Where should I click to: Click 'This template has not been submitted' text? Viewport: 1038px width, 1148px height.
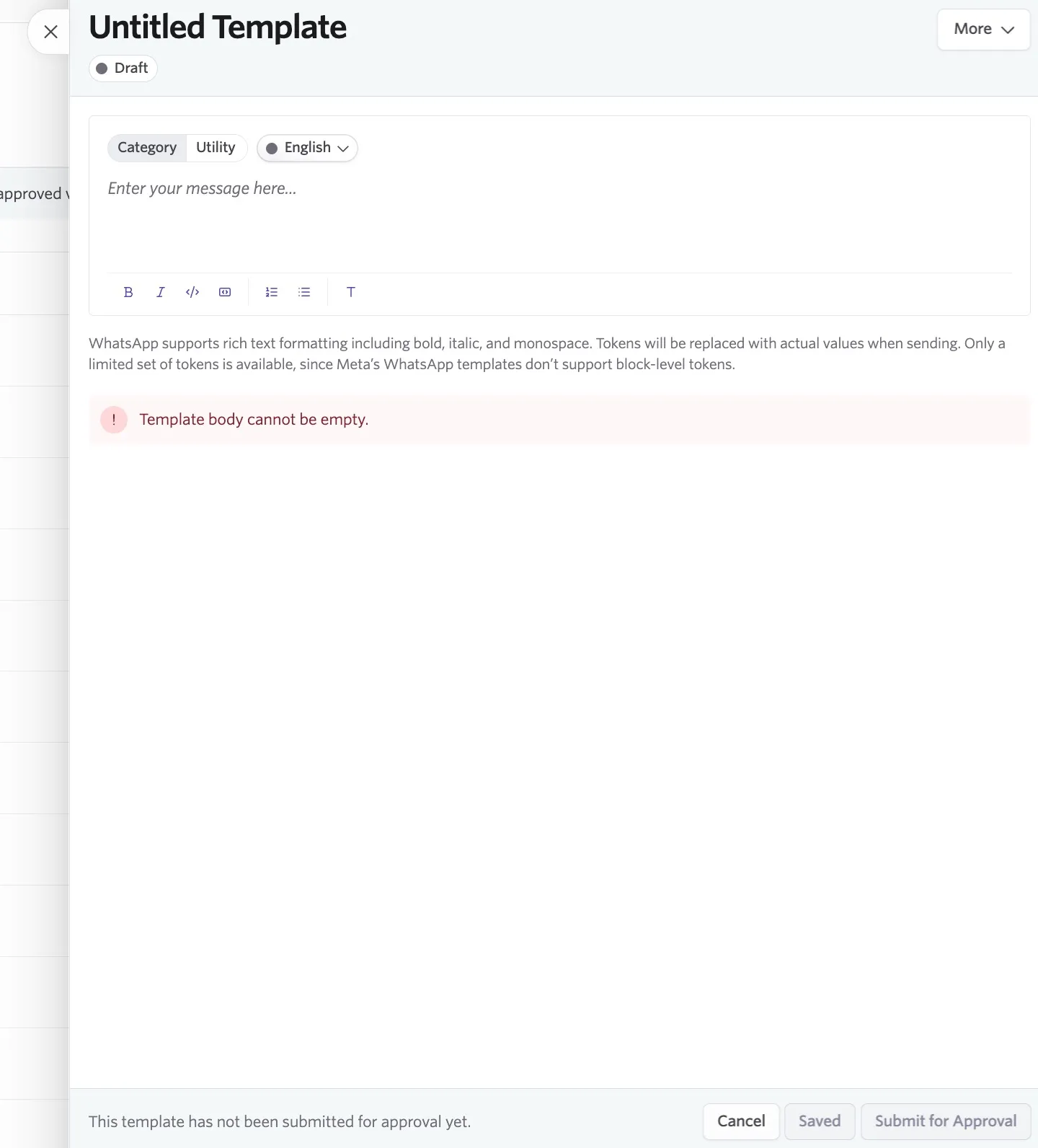click(280, 1121)
